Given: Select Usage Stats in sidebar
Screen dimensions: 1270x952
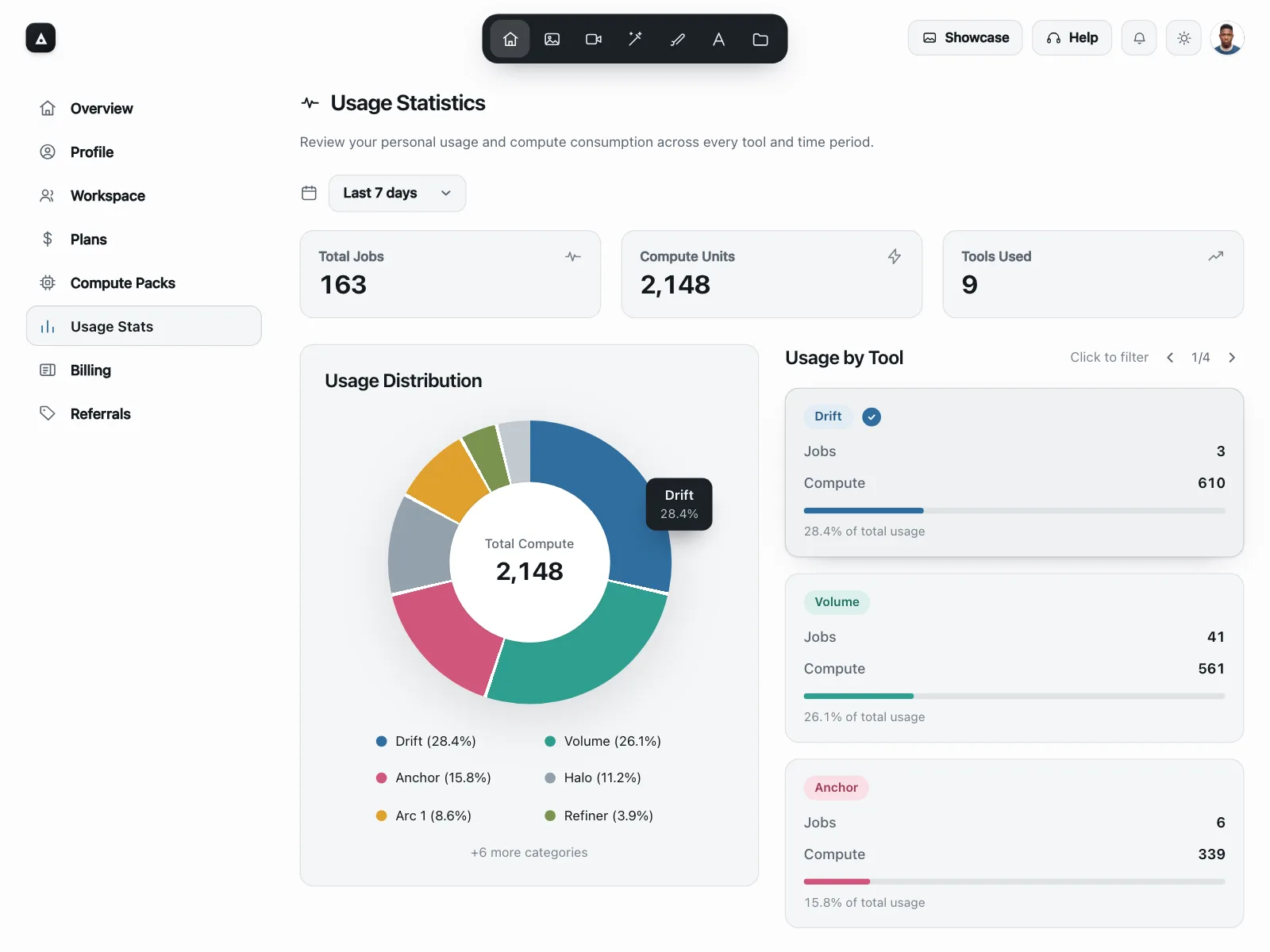Looking at the screenshot, I should pos(144,326).
